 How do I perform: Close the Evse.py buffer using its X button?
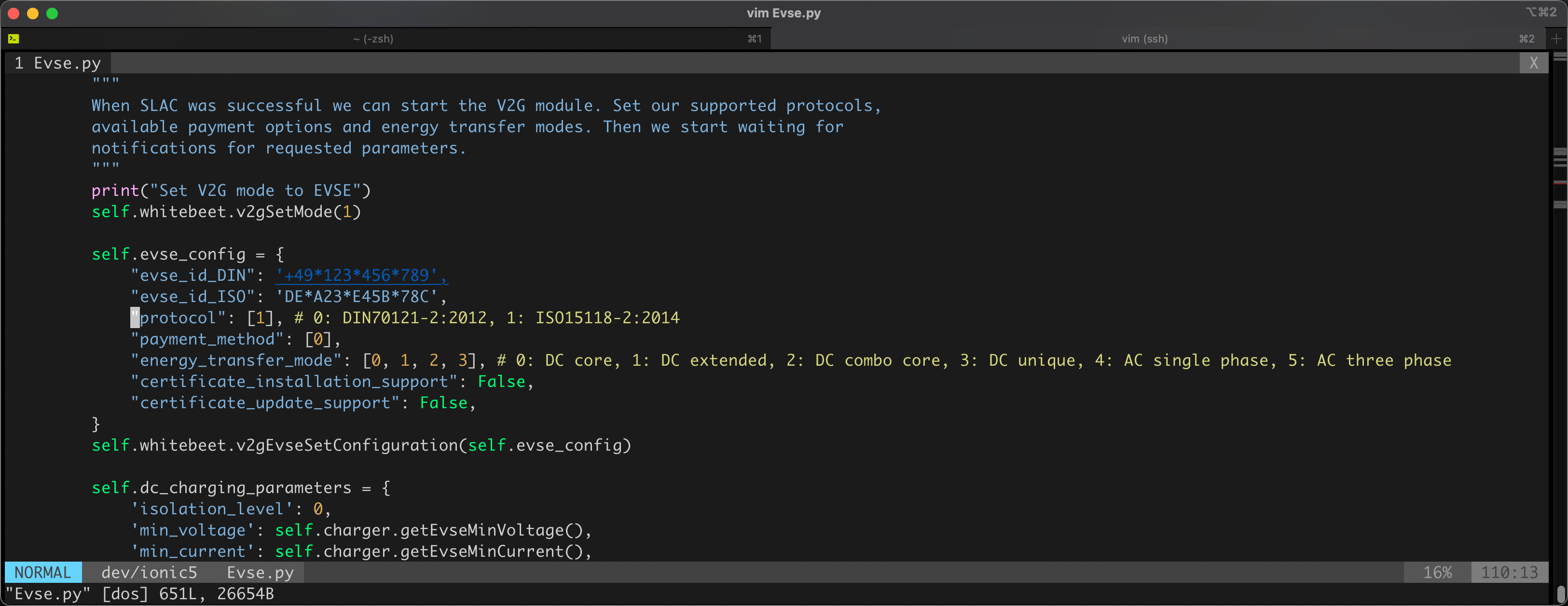pyautogui.click(x=1534, y=63)
